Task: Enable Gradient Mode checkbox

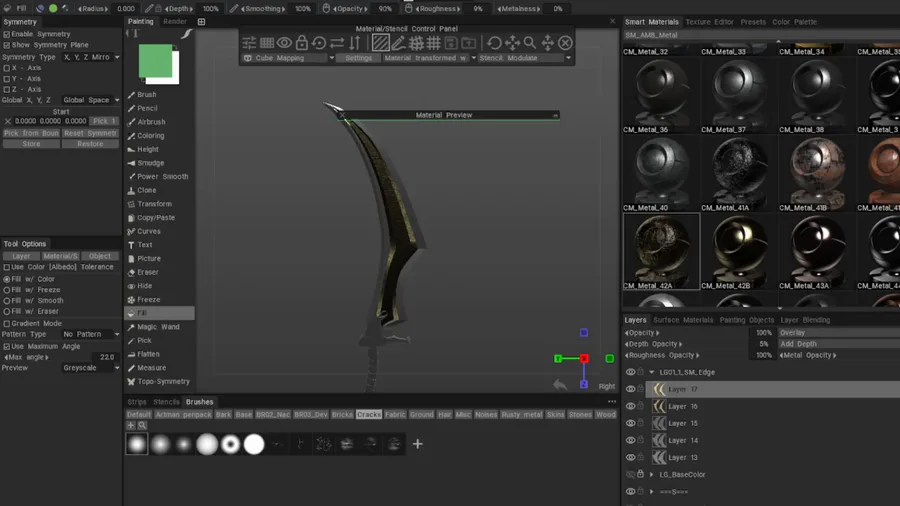Action: pyautogui.click(x=7, y=324)
